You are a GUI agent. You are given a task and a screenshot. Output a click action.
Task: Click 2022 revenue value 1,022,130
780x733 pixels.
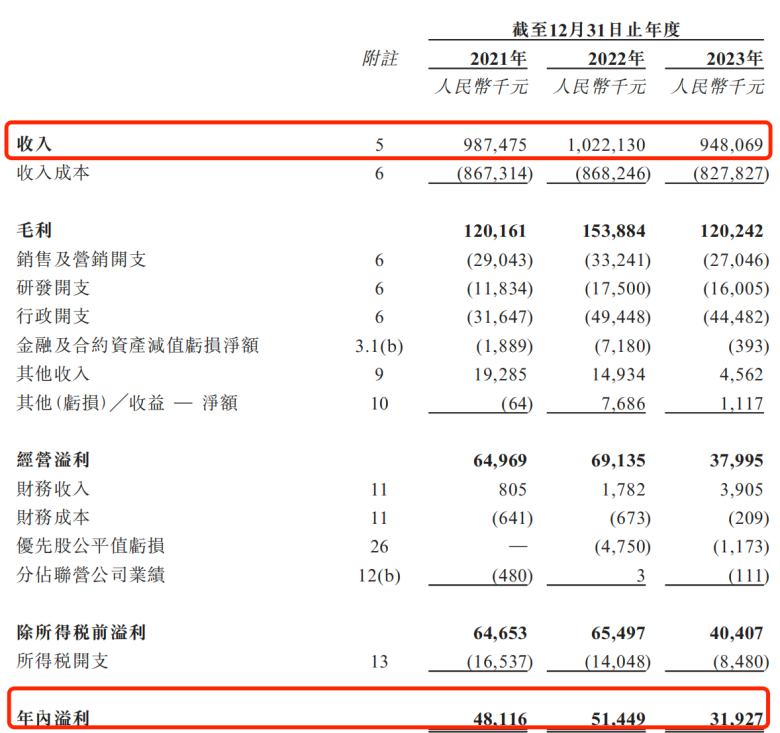click(606, 145)
